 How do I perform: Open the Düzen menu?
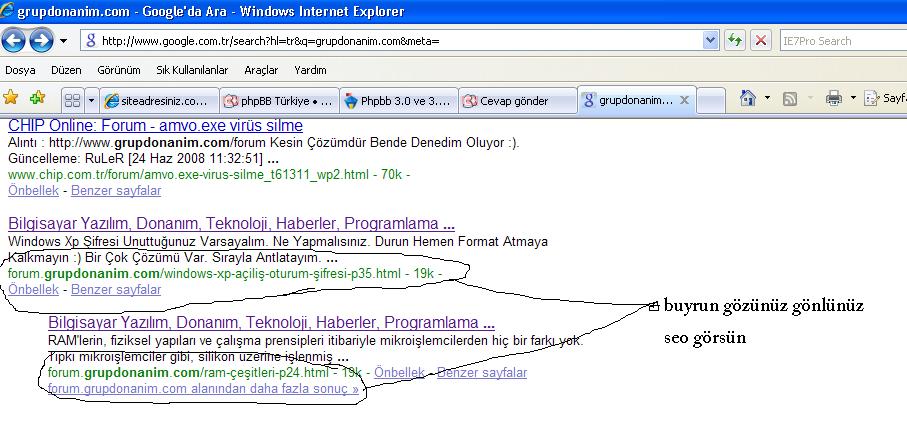66,70
